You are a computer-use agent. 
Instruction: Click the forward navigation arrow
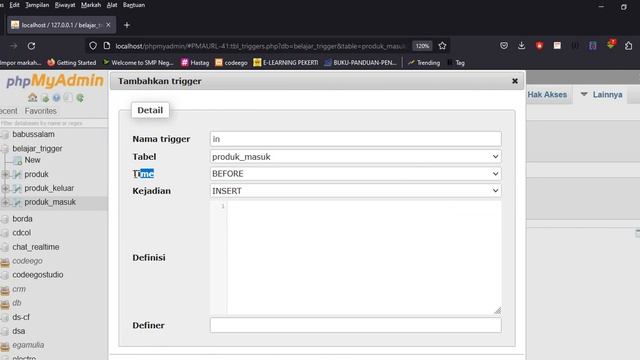pyautogui.click(x=13, y=46)
